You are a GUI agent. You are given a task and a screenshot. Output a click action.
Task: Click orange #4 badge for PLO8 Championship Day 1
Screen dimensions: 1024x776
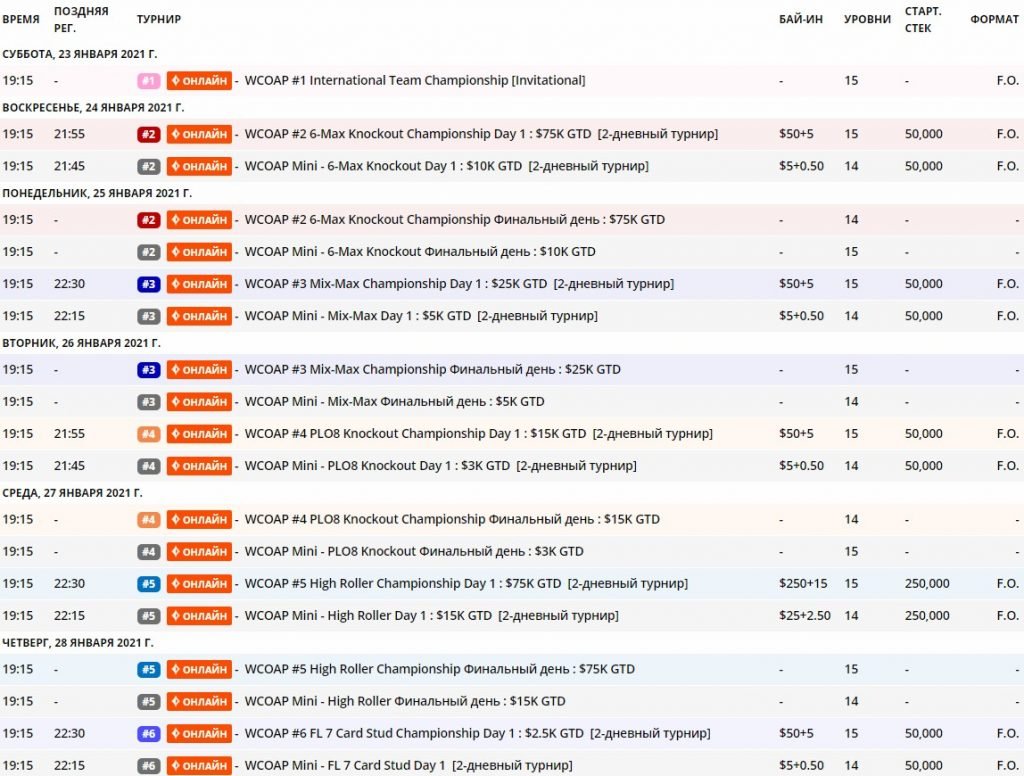[x=148, y=434]
